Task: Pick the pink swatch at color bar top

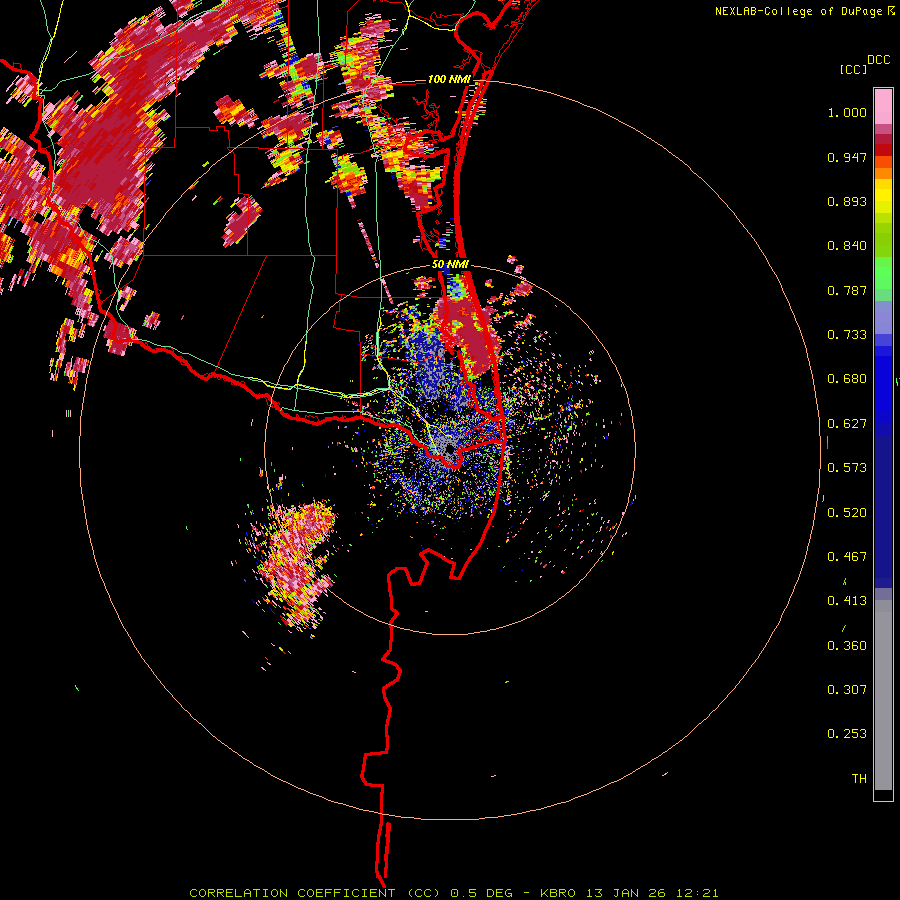Action: pyautogui.click(x=883, y=107)
